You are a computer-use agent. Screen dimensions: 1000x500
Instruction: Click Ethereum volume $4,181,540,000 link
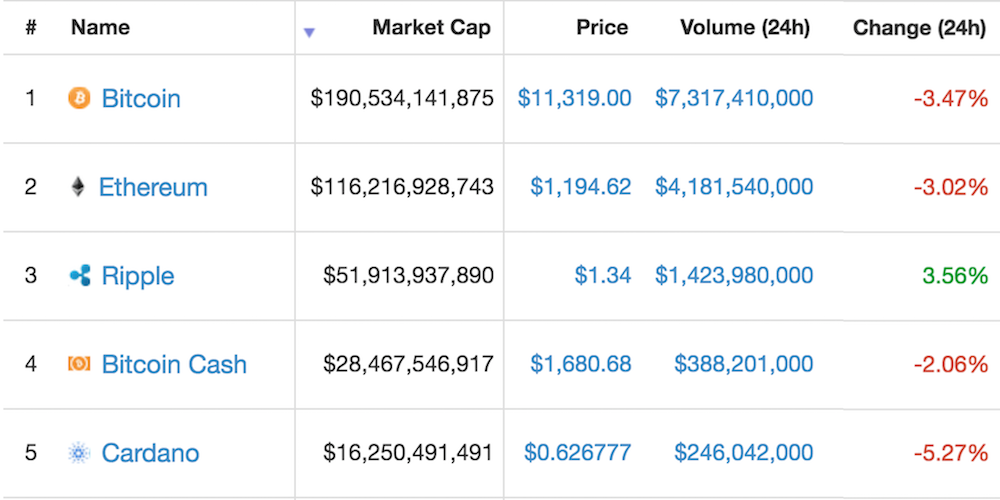pos(734,187)
